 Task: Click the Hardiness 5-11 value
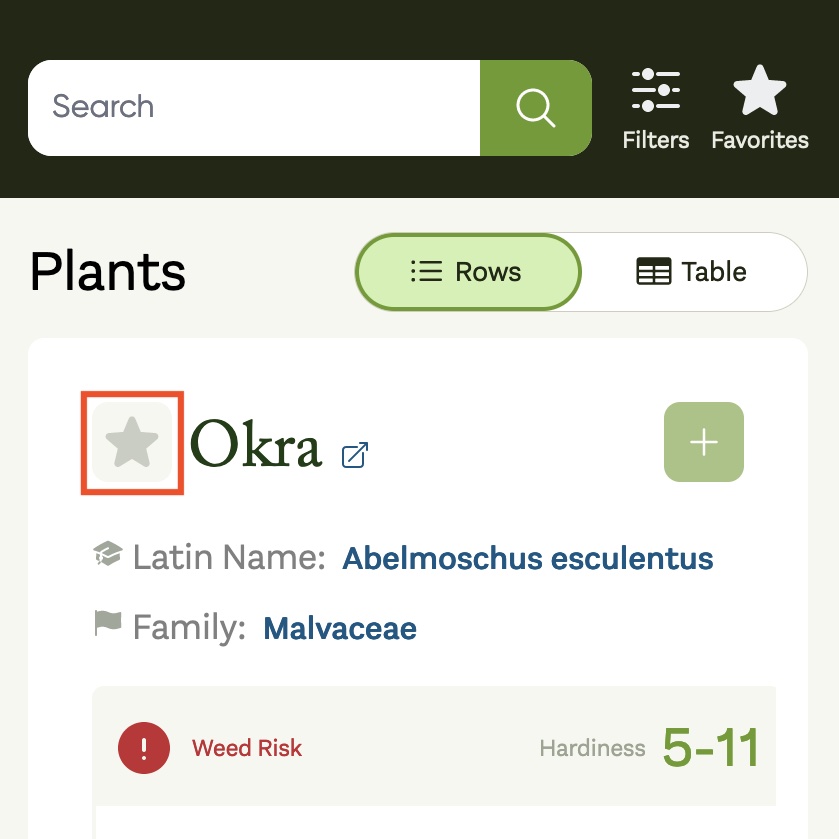point(711,748)
